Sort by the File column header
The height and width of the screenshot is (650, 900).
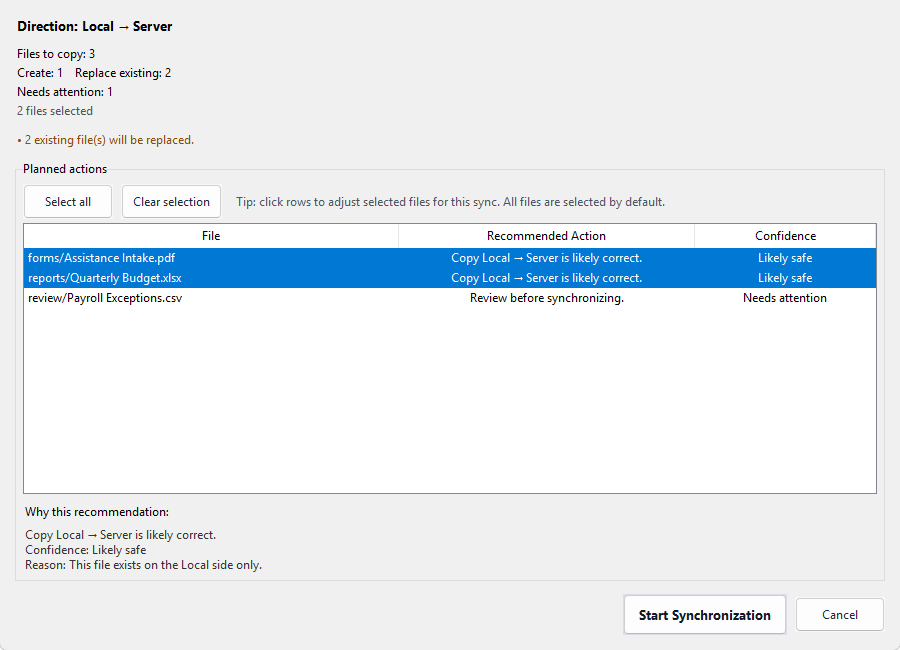pyautogui.click(x=211, y=236)
